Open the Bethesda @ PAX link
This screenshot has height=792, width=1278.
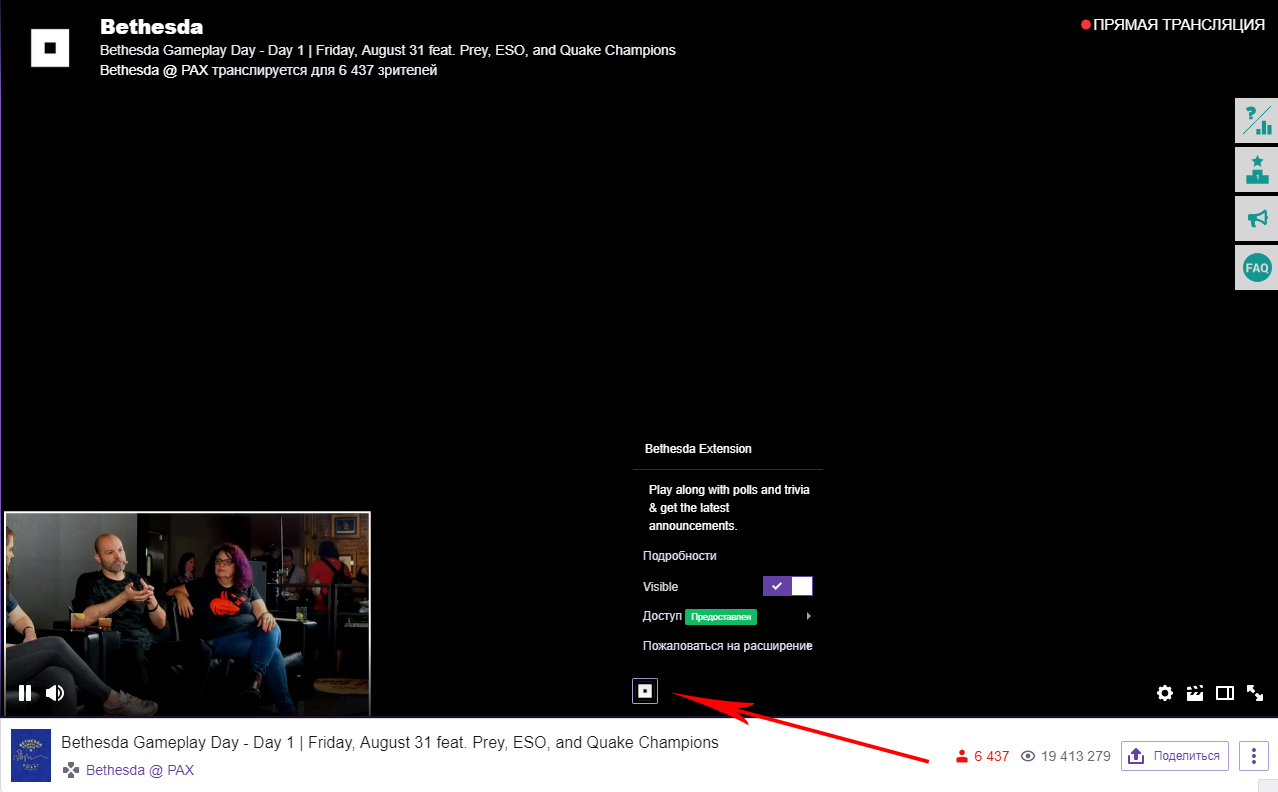point(140,770)
